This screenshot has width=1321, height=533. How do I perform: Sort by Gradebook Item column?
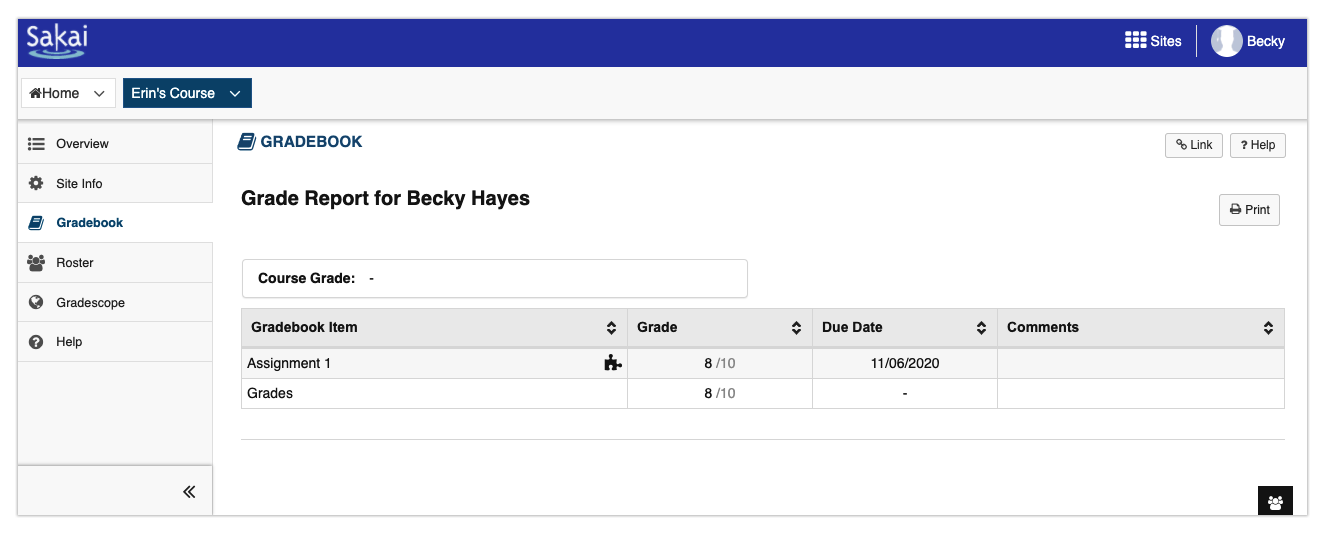pos(611,328)
